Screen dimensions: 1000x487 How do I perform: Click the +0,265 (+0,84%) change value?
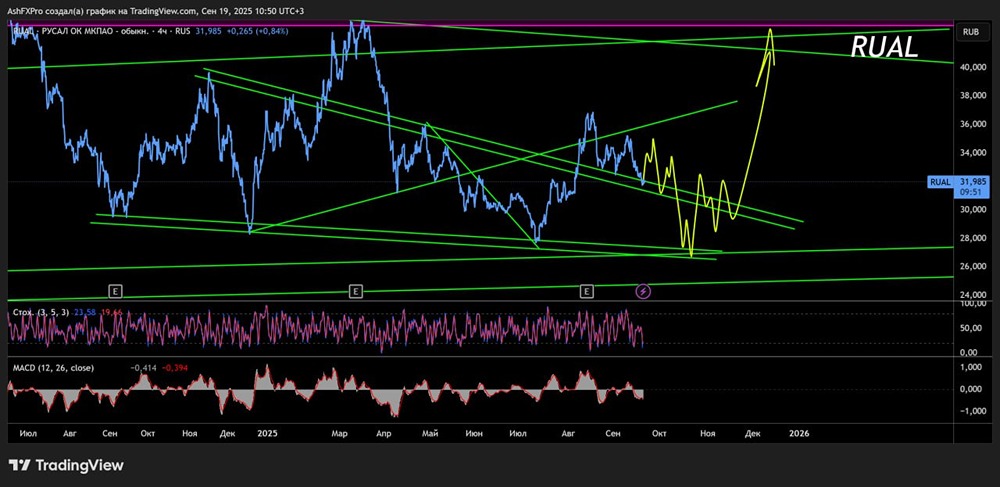(x=258, y=31)
